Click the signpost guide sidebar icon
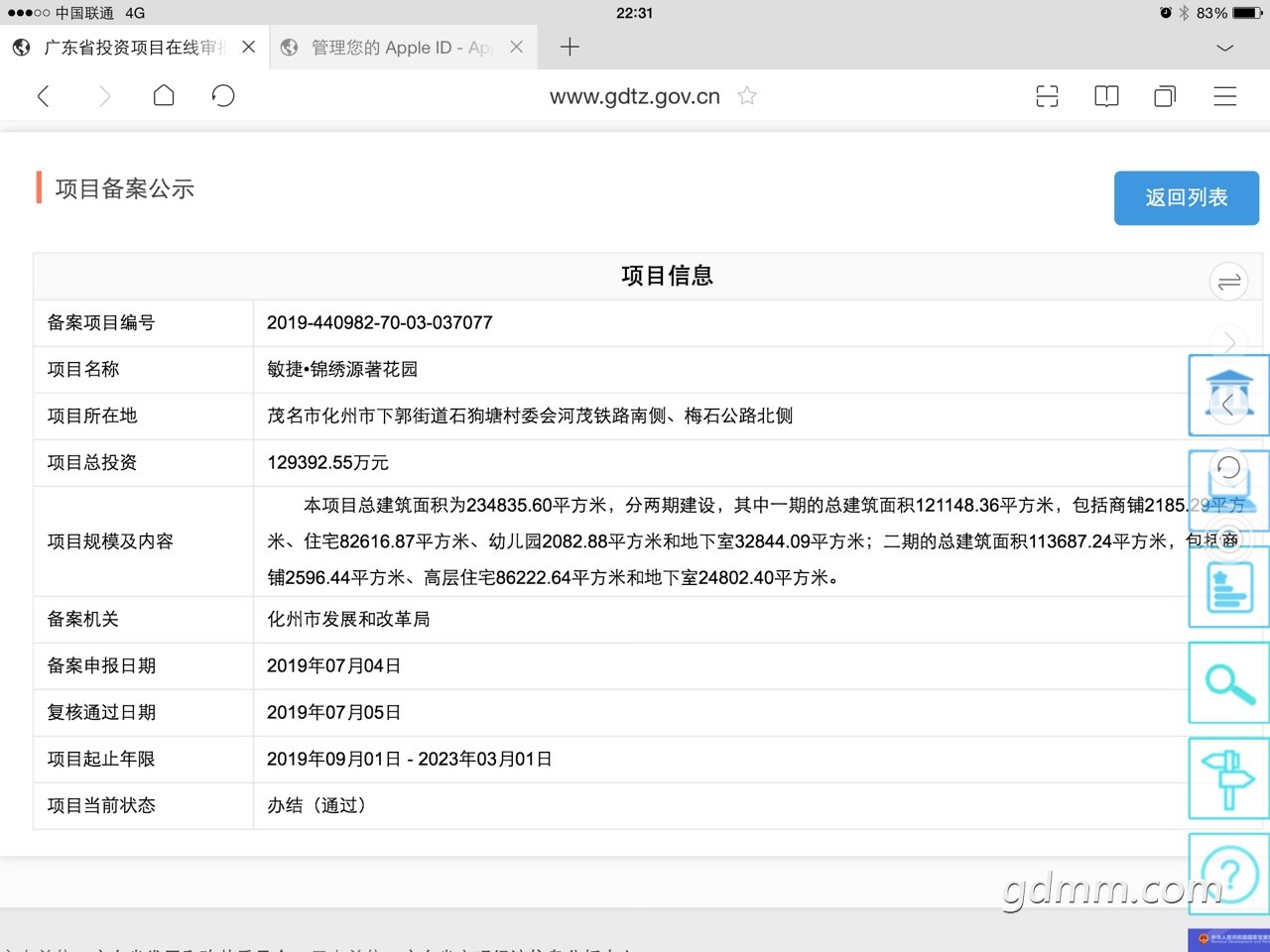The height and width of the screenshot is (952, 1270). click(1229, 779)
